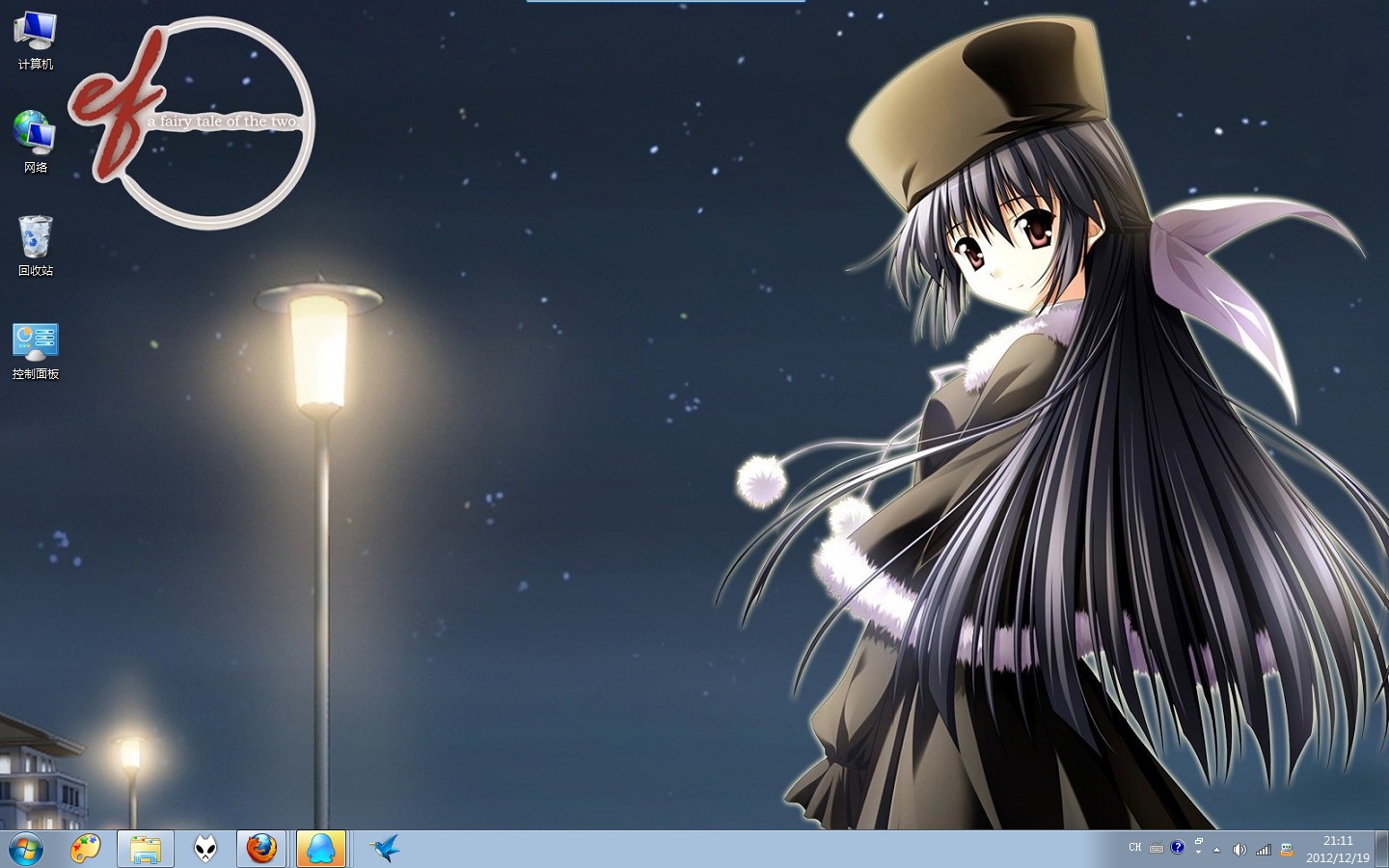This screenshot has width=1389, height=868.
Task: Open the on-screen keyboard tray icon
Action: 1157,849
